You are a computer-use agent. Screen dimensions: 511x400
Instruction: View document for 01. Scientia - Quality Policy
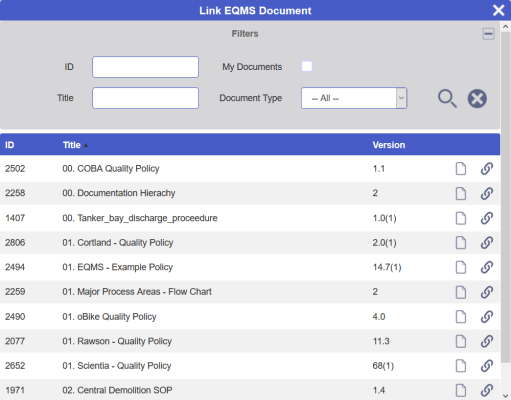click(461, 366)
